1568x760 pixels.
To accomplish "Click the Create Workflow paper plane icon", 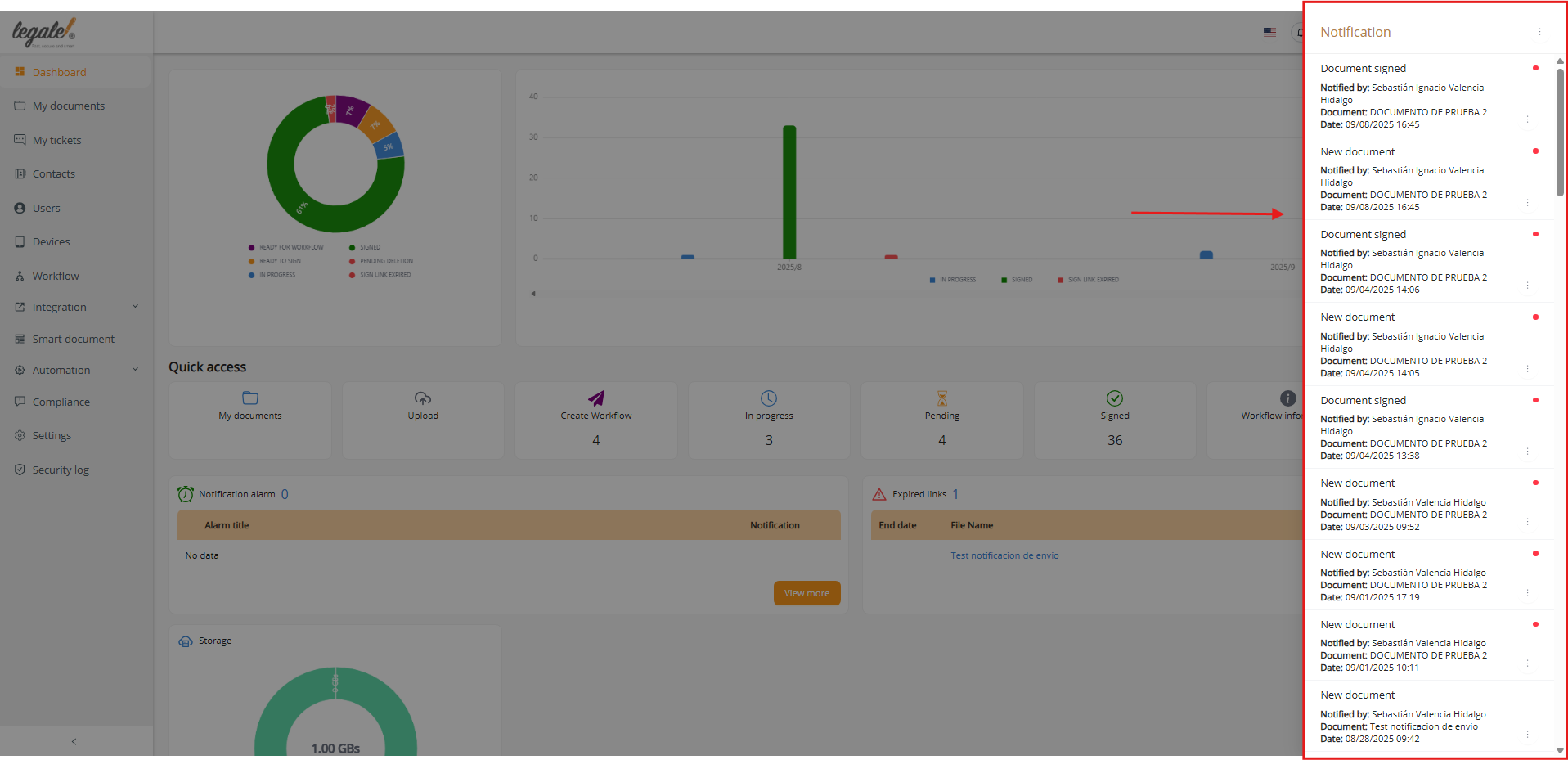I will pos(596,398).
